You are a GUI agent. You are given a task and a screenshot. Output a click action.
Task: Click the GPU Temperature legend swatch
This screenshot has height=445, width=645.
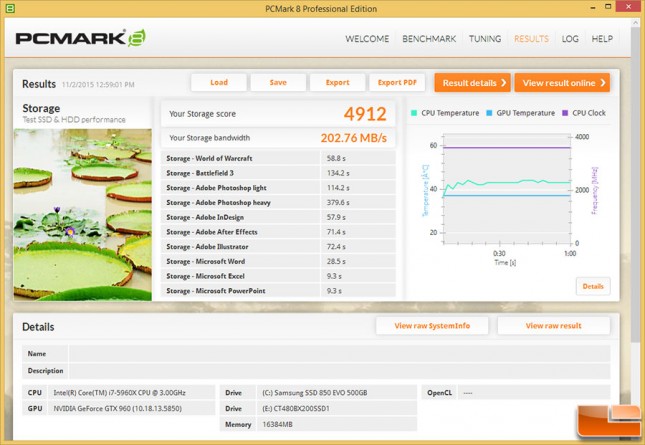[x=489, y=113]
